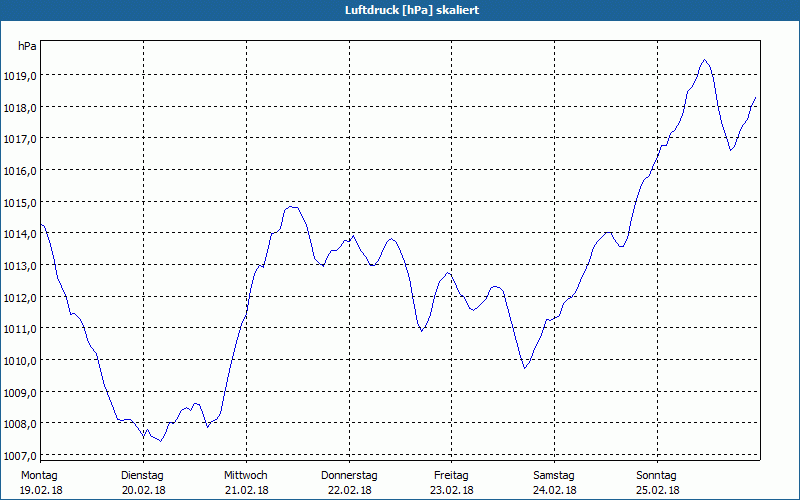Viewport: 800px width, 500px height.
Task: Select the Samstag day label
Action: coord(554,475)
